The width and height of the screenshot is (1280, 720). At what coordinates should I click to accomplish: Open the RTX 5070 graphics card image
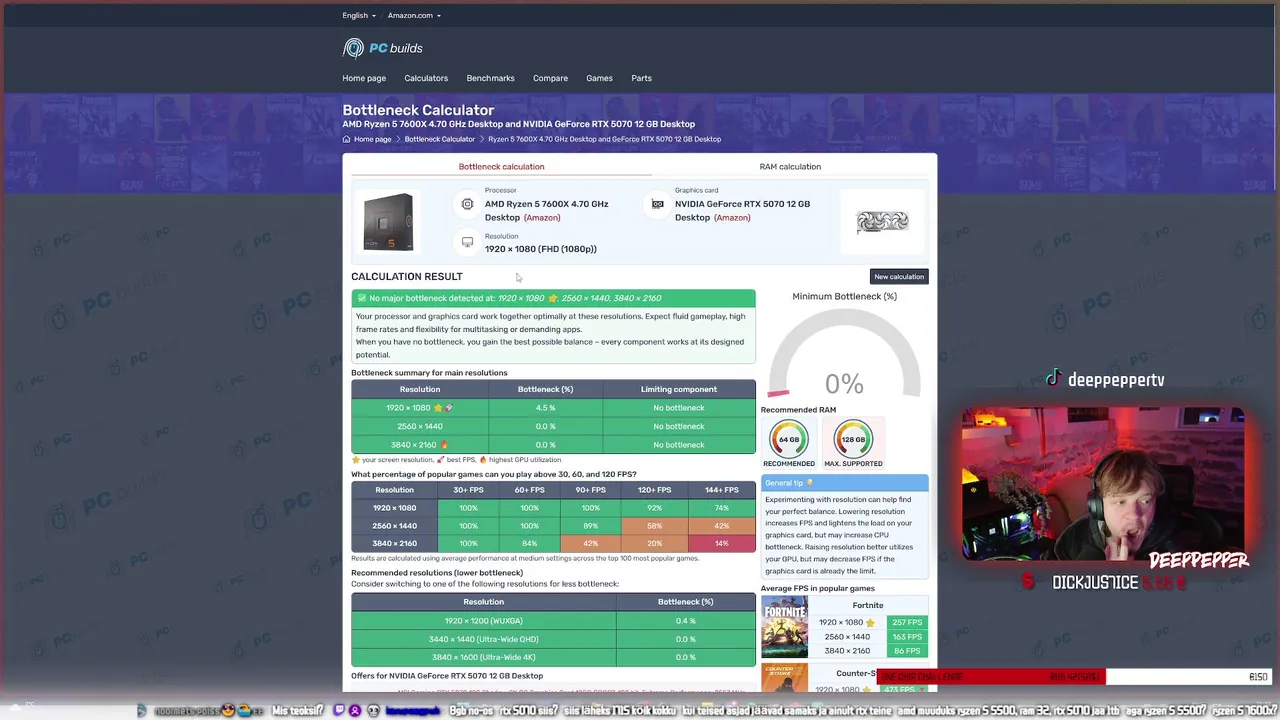pyautogui.click(x=882, y=221)
